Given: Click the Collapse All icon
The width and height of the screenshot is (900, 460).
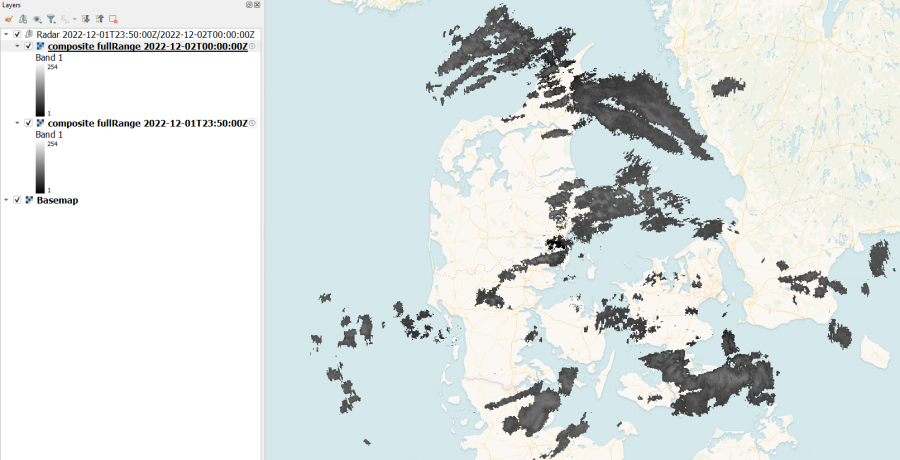Looking at the screenshot, I should 99,19.
